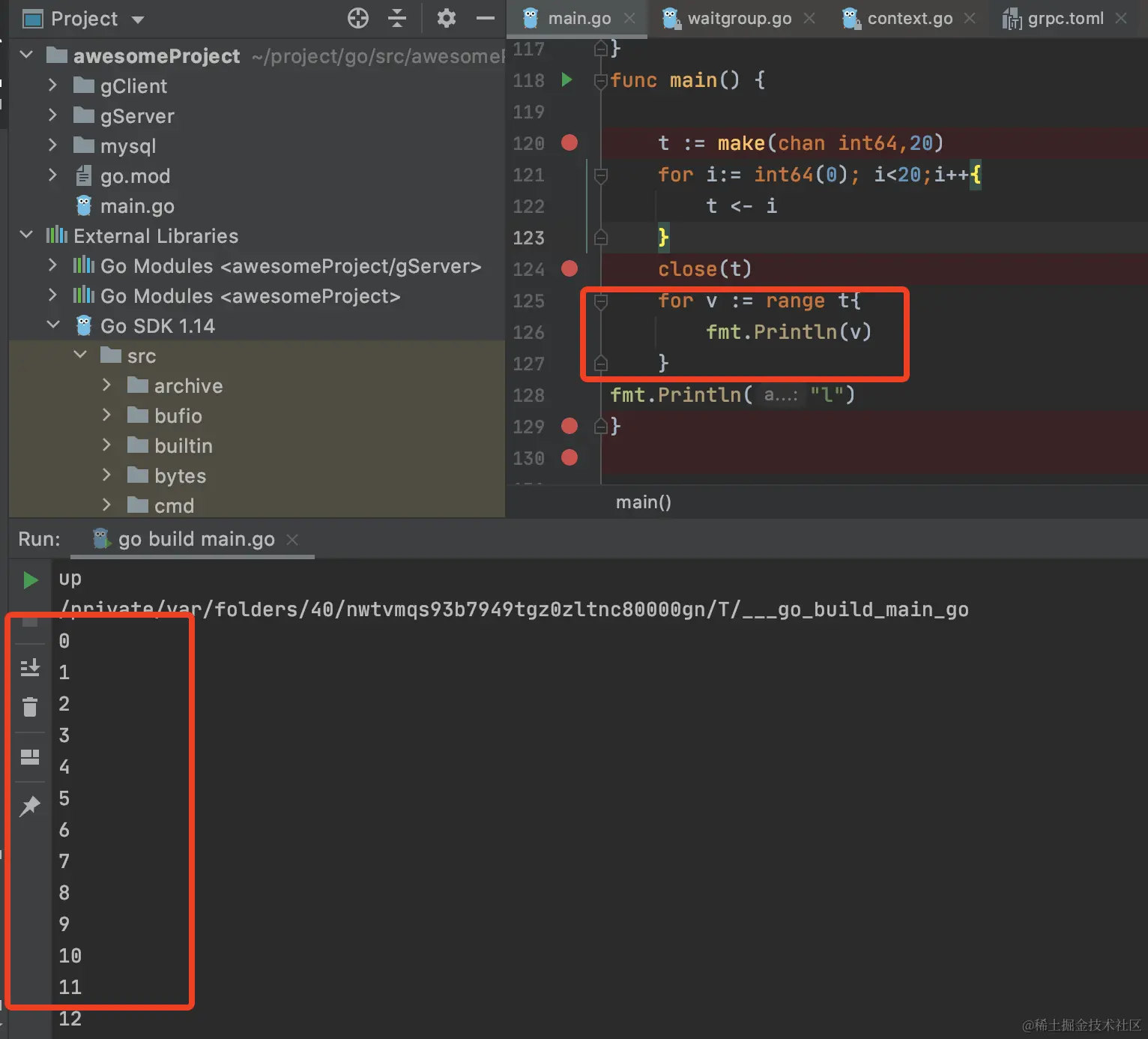
Task: Close the context.go tab
Action: point(970,18)
